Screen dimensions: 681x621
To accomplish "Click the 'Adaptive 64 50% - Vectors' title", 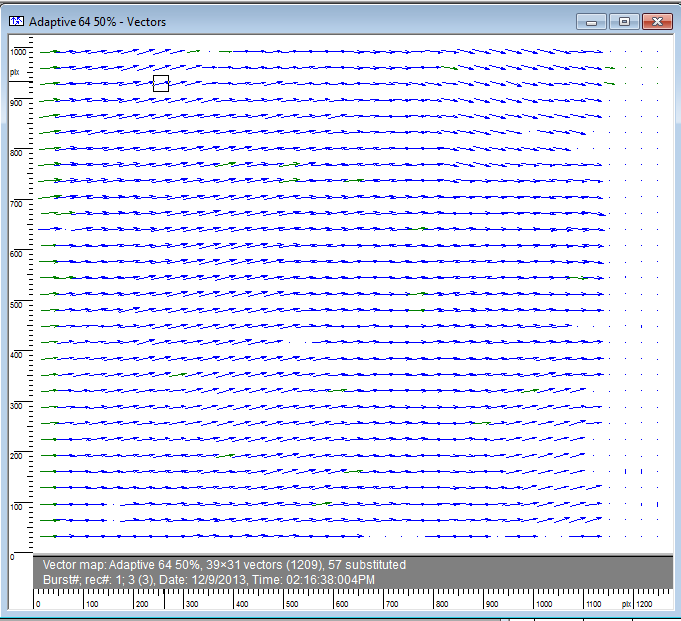I will 97,22.
